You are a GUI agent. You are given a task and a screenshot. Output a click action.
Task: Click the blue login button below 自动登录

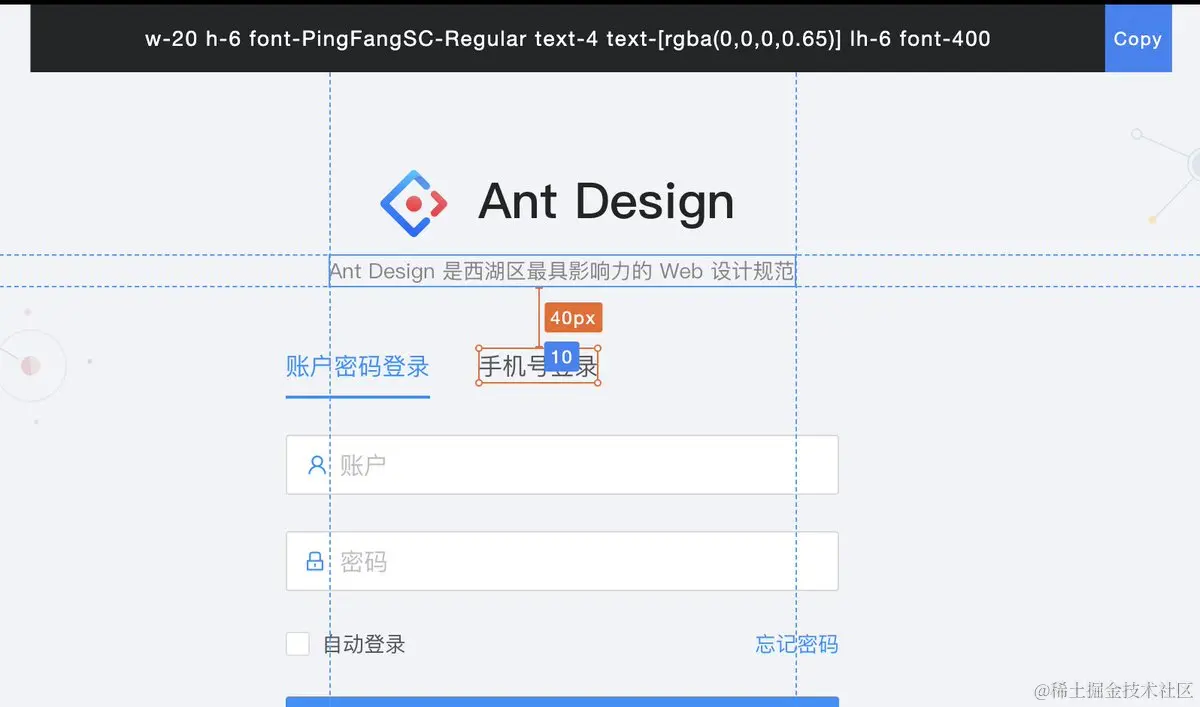562,702
